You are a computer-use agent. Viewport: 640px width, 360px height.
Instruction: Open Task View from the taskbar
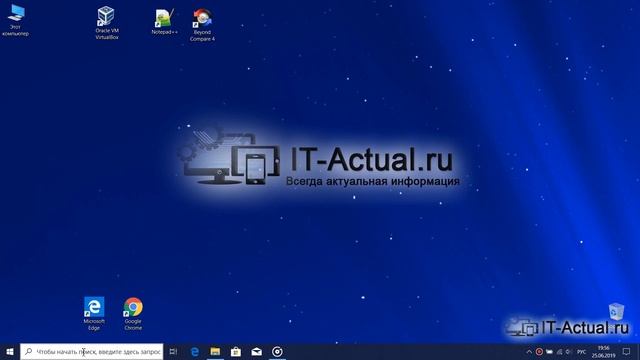(x=173, y=351)
